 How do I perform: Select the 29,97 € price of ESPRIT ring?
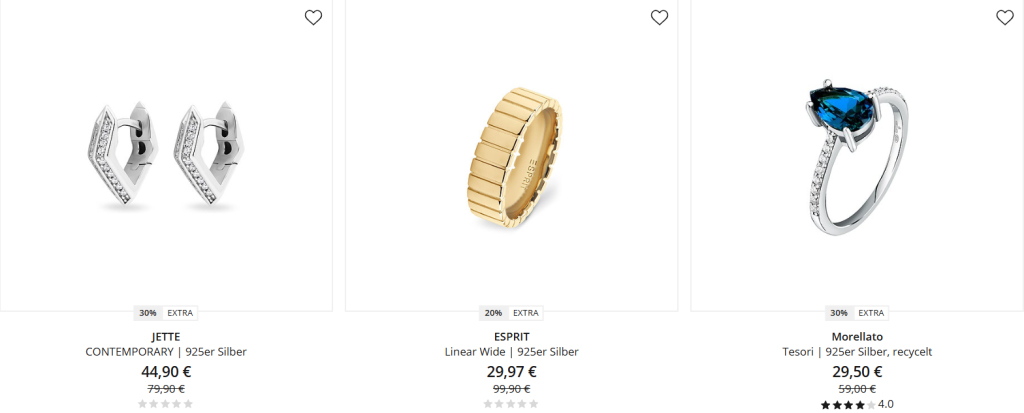(511, 372)
